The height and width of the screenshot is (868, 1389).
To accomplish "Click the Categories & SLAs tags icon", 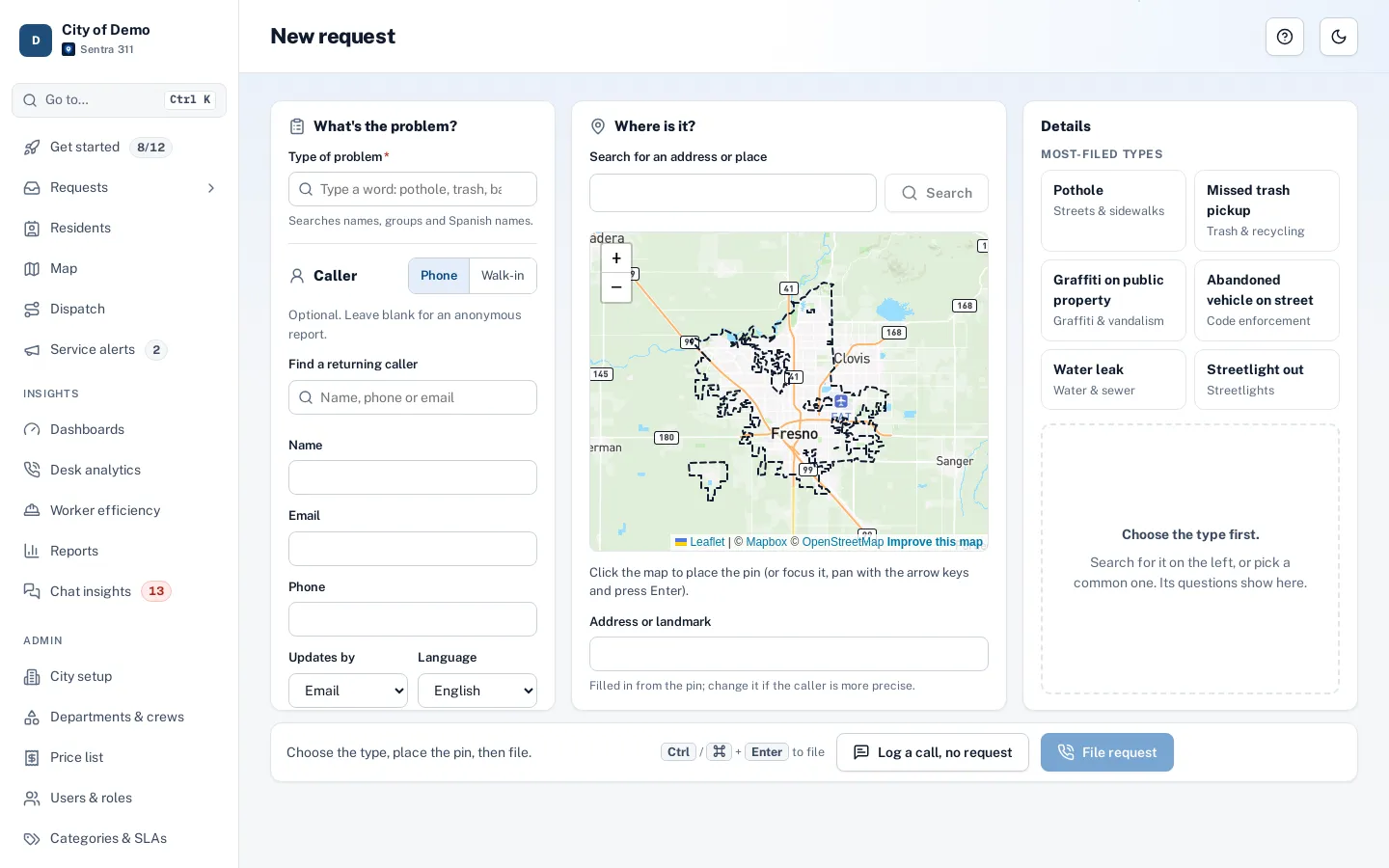I will point(32,839).
